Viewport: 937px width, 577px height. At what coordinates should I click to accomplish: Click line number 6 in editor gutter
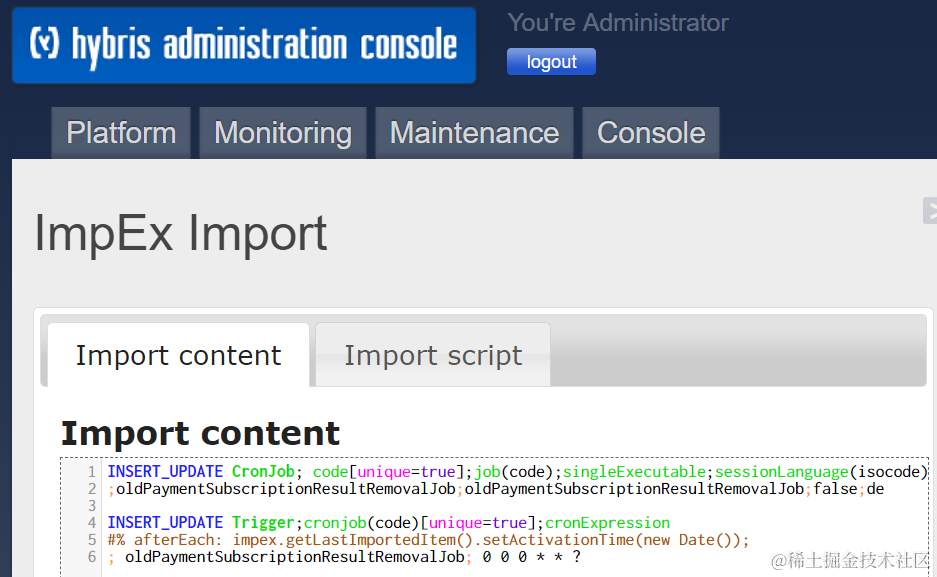(91, 557)
